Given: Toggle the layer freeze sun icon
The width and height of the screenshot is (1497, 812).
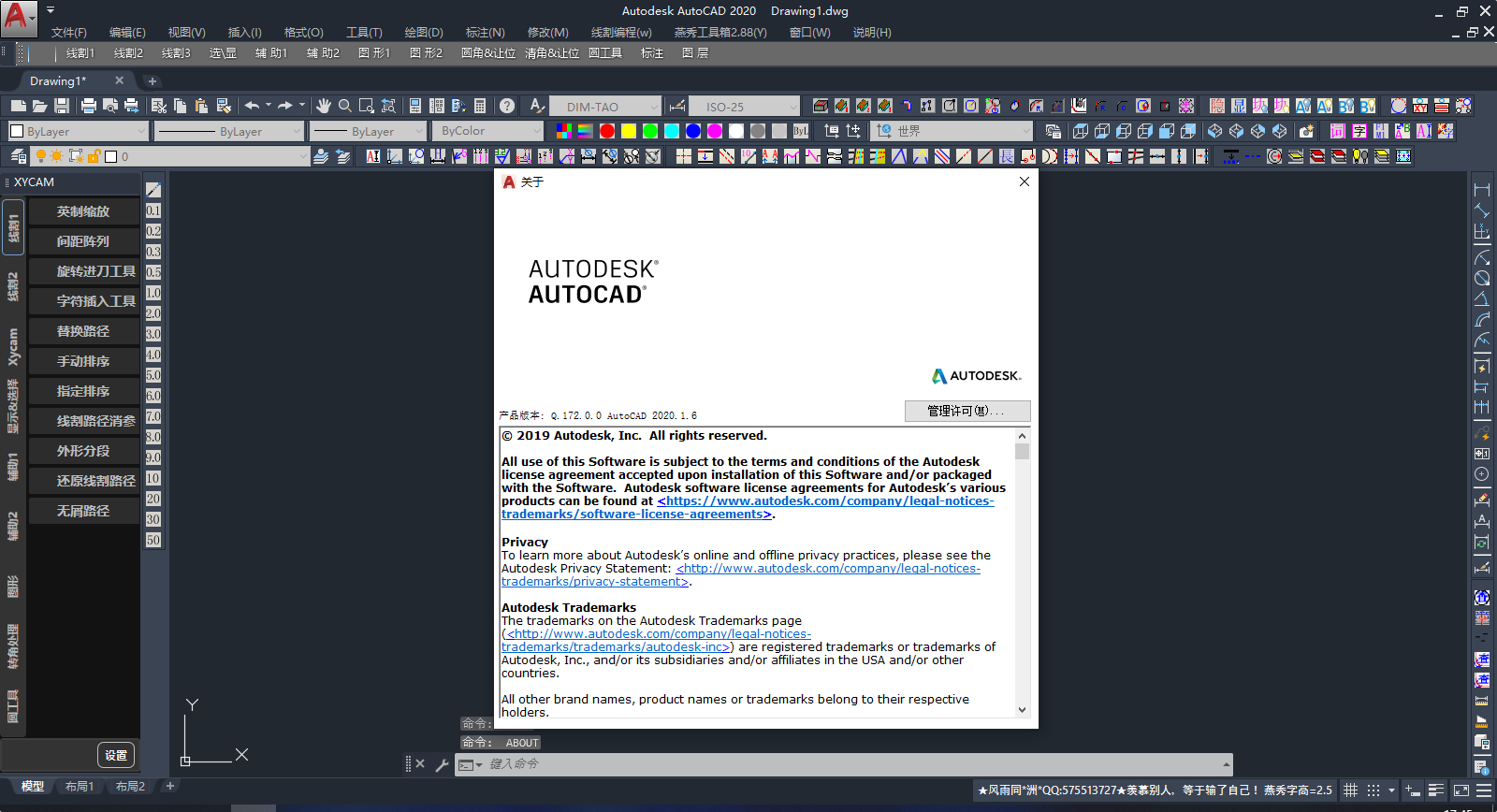Looking at the screenshot, I should pos(57,156).
